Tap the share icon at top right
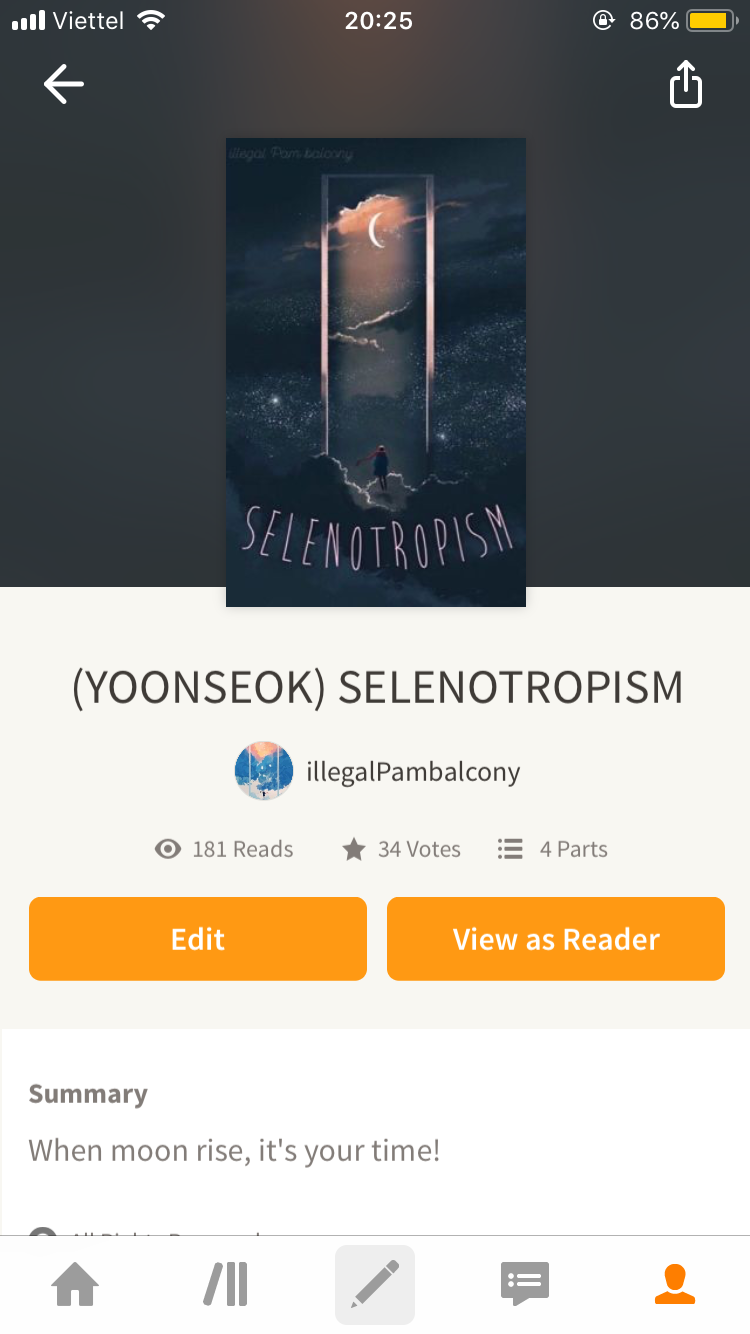Screen dimensions: 750x1334 686,84
